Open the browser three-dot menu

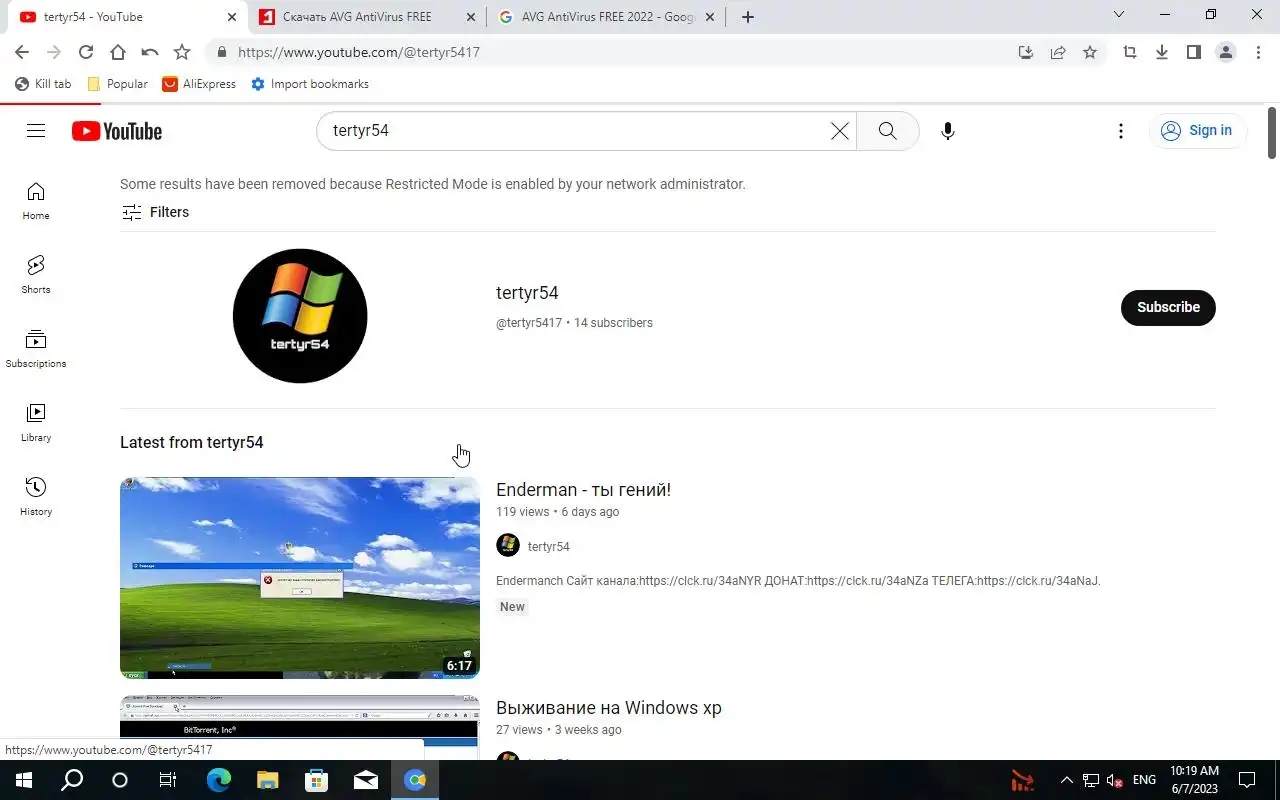(1258, 52)
